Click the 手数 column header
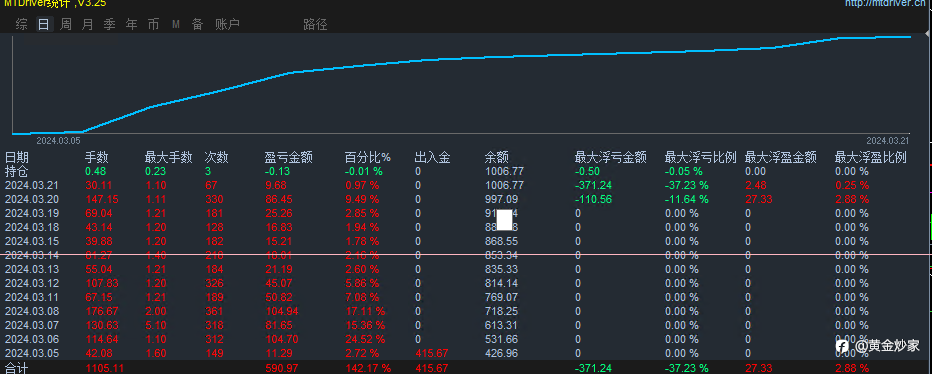The height and width of the screenshot is (374, 932). pyautogui.click(x=97, y=158)
